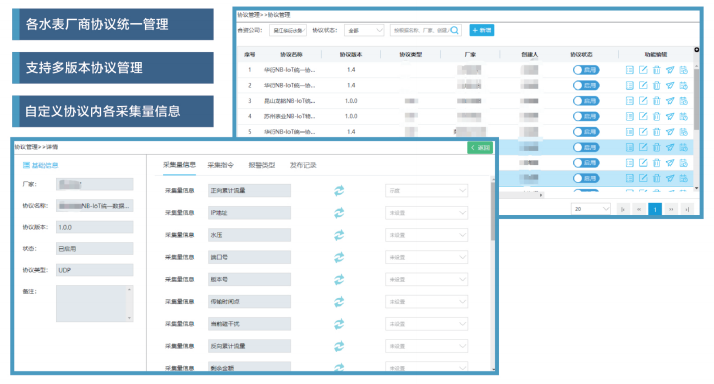This screenshot has height=384, width=714.
Task: Click the blue 新增 add button
Action: pos(482,31)
